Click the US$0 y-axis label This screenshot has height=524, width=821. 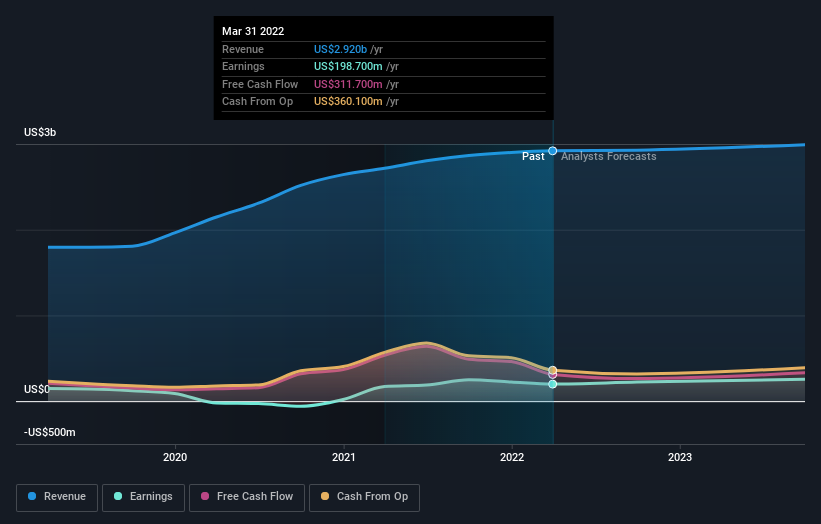(37, 389)
